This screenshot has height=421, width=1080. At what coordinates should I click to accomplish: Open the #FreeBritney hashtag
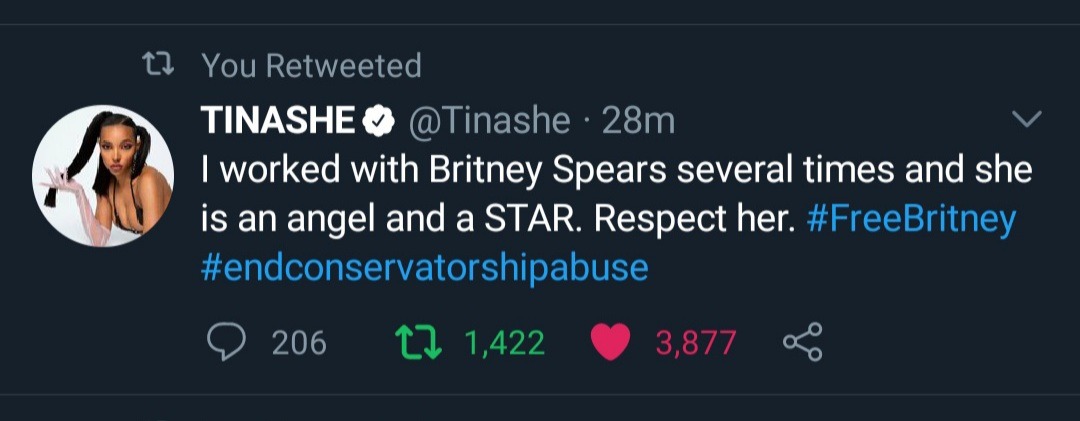pos(910,220)
